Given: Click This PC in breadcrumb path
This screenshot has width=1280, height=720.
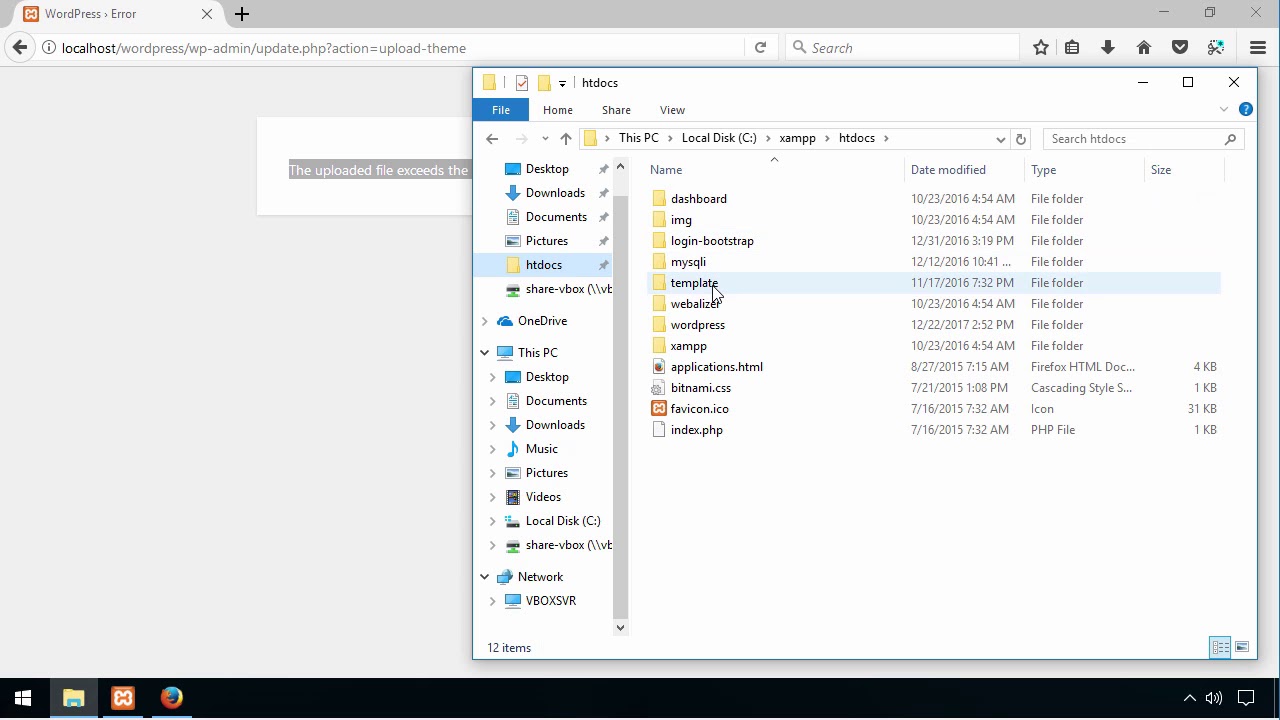Looking at the screenshot, I should (638, 138).
